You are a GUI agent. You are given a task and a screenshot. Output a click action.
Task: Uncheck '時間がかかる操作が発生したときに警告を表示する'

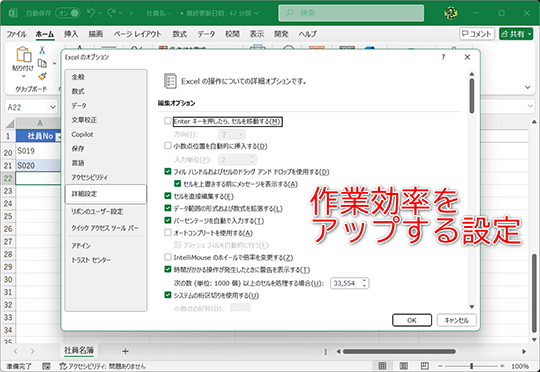point(168,269)
